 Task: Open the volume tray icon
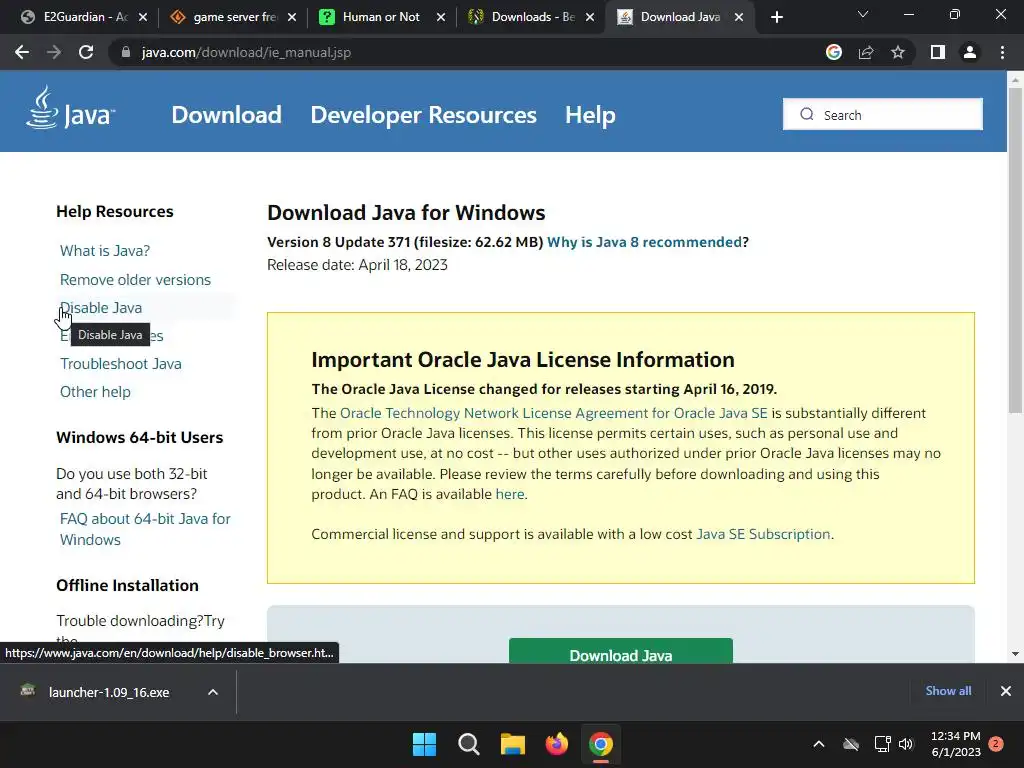point(906,744)
